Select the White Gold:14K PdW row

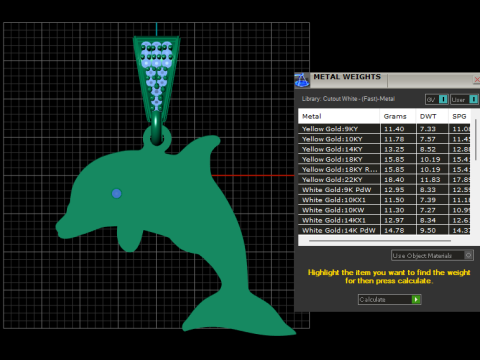click(384, 230)
